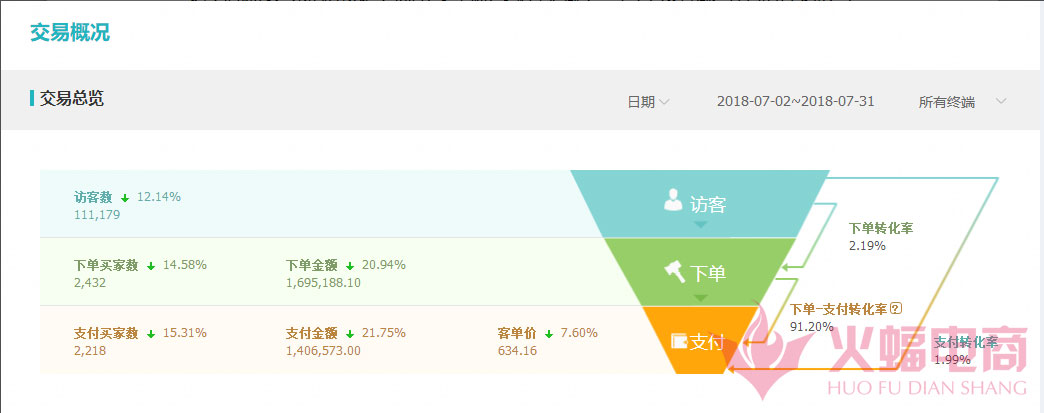The height and width of the screenshot is (413, 1044).
Task: Click the green 下单 funnel segment
Action: 700,272
